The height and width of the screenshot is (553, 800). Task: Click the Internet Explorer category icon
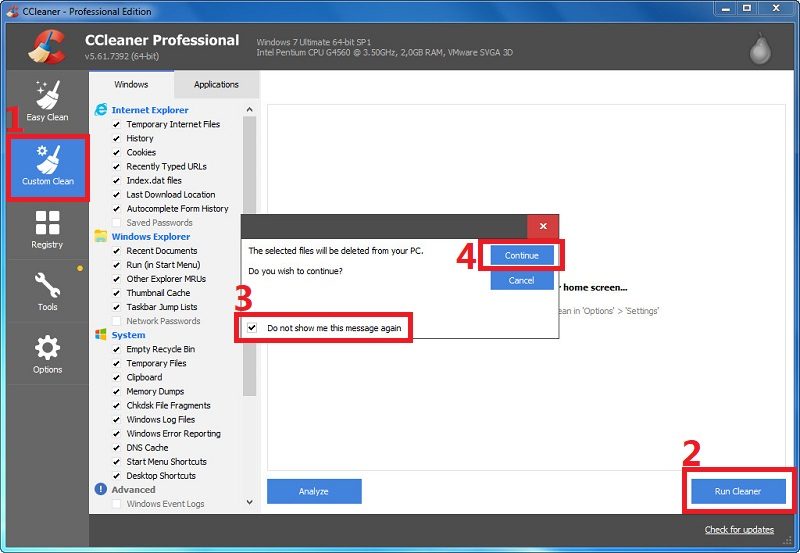[101, 110]
